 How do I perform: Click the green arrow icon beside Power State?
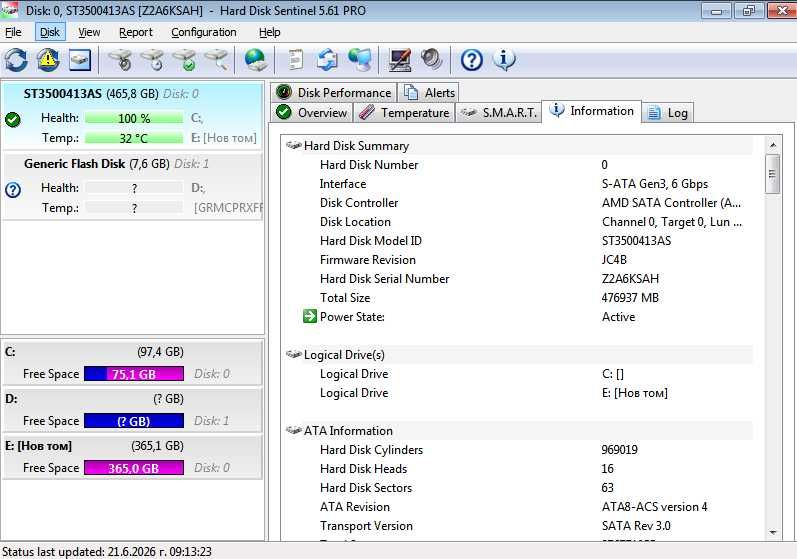pyautogui.click(x=310, y=316)
